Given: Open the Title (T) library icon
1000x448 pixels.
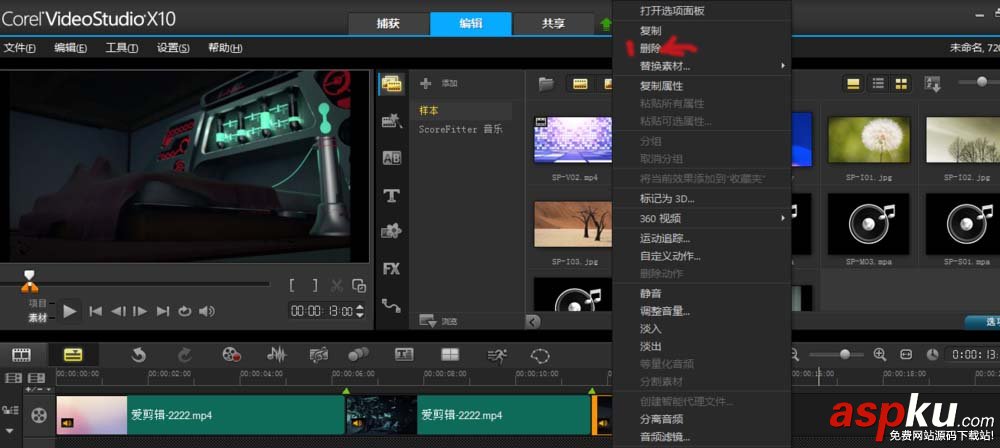Looking at the screenshot, I should 392,196.
